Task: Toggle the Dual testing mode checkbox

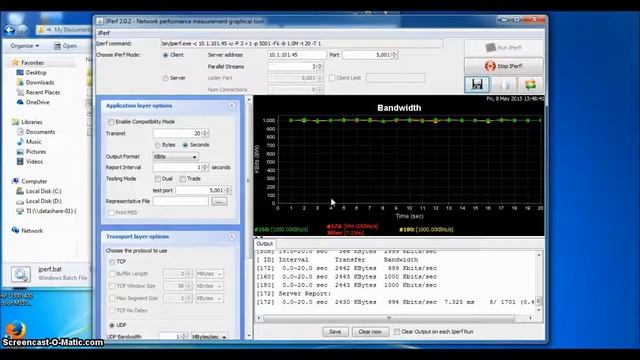Action: (158, 179)
